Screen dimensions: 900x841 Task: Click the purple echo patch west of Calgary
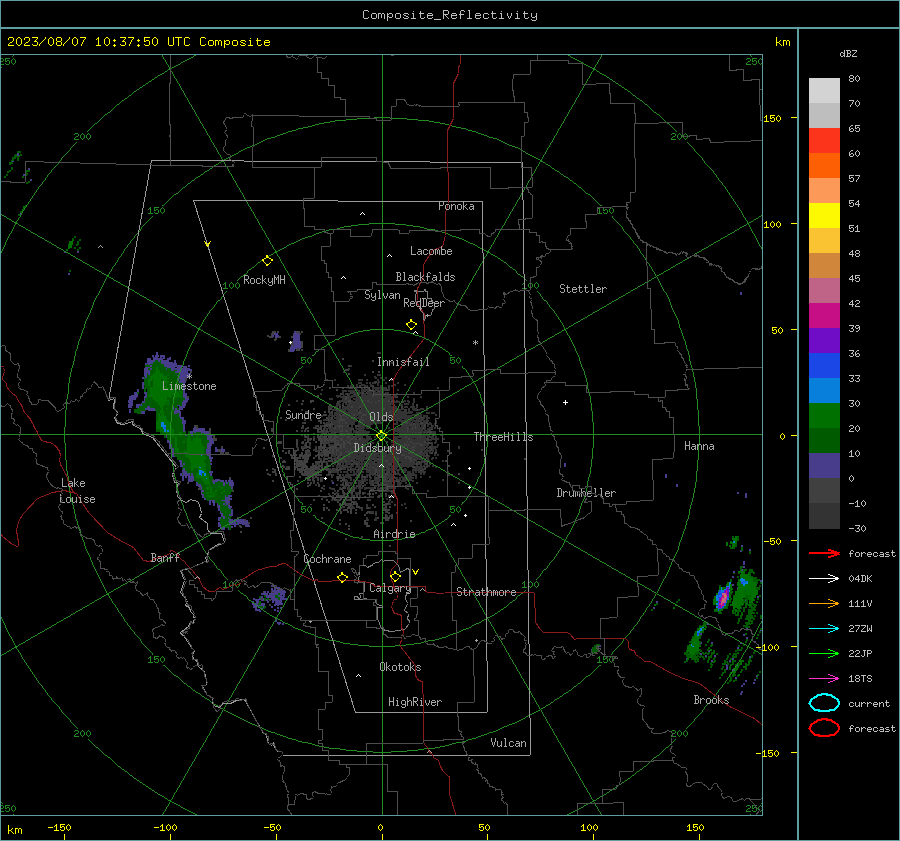click(269, 598)
